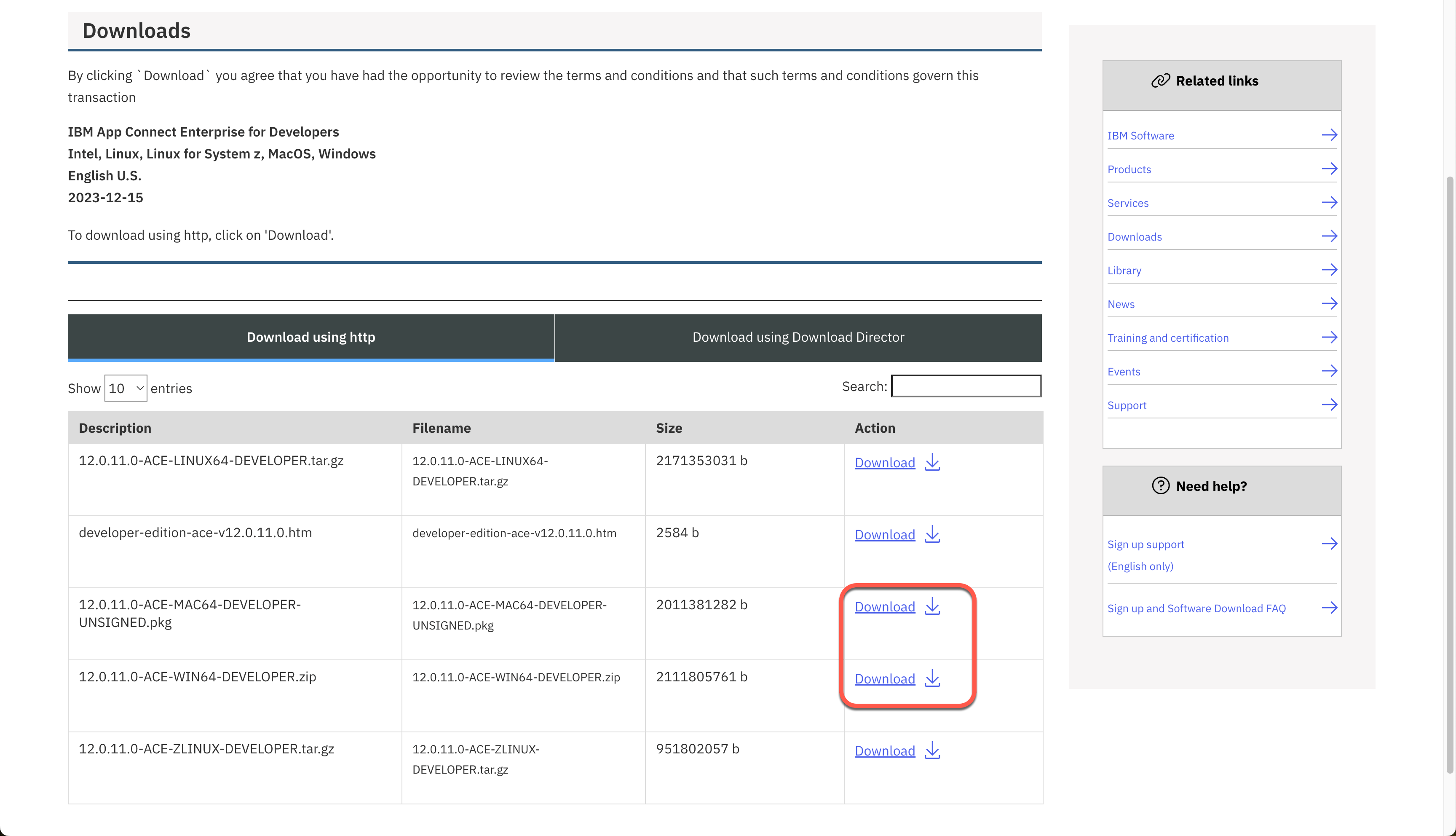Click arrow icon next to Sign up support
Viewport: 1456px width, 836px height.
1329,544
